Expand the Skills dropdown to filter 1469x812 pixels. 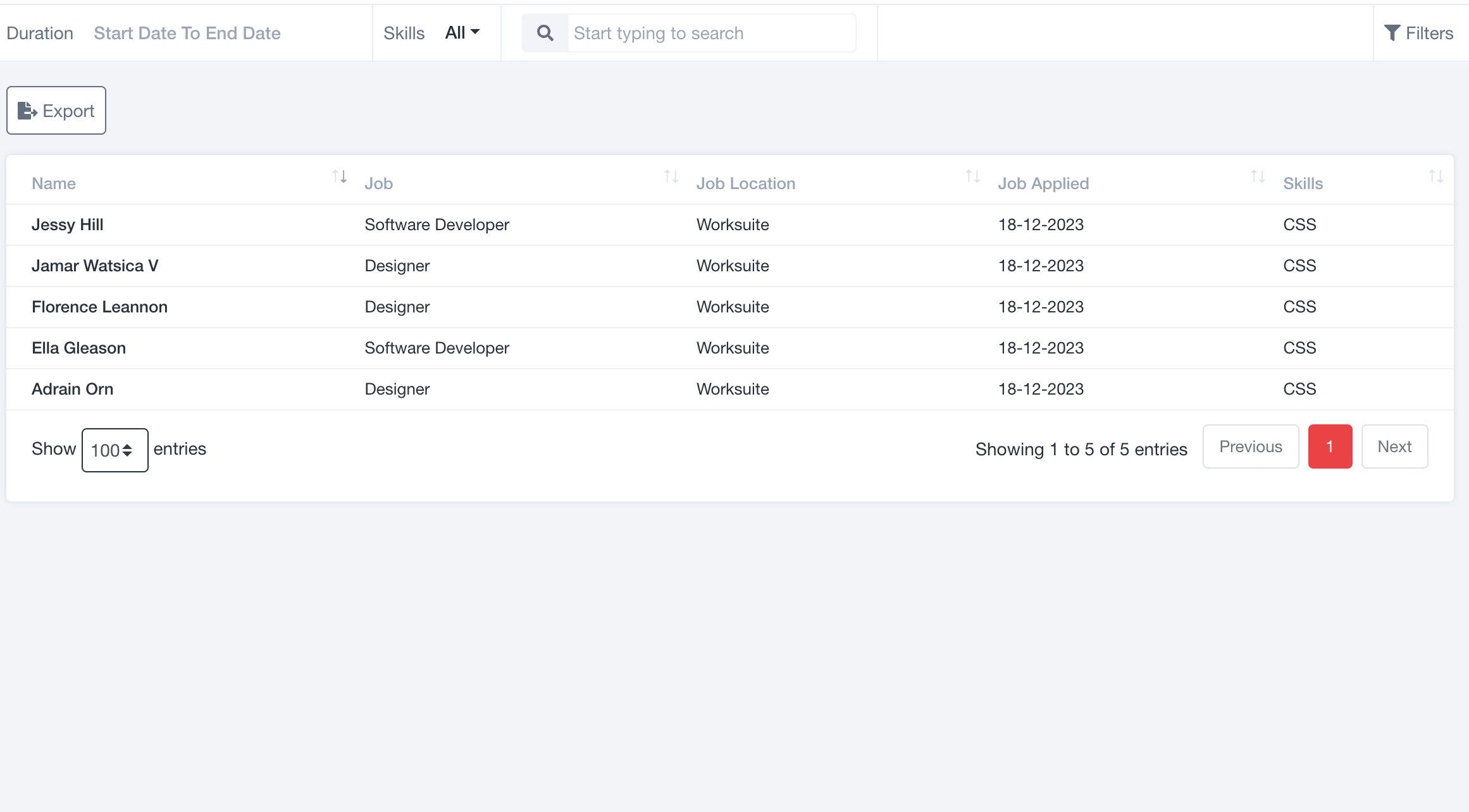(x=462, y=32)
